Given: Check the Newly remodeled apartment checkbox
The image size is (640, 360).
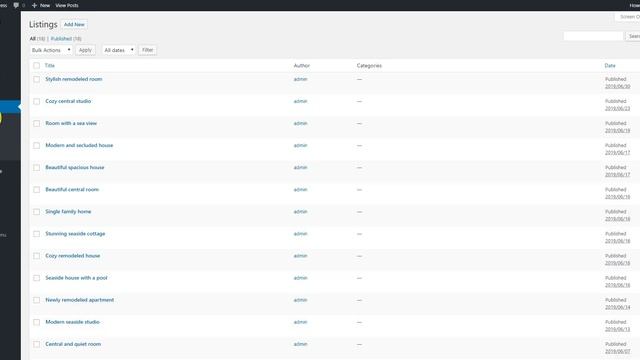Looking at the screenshot, I should tap(37, 300).
